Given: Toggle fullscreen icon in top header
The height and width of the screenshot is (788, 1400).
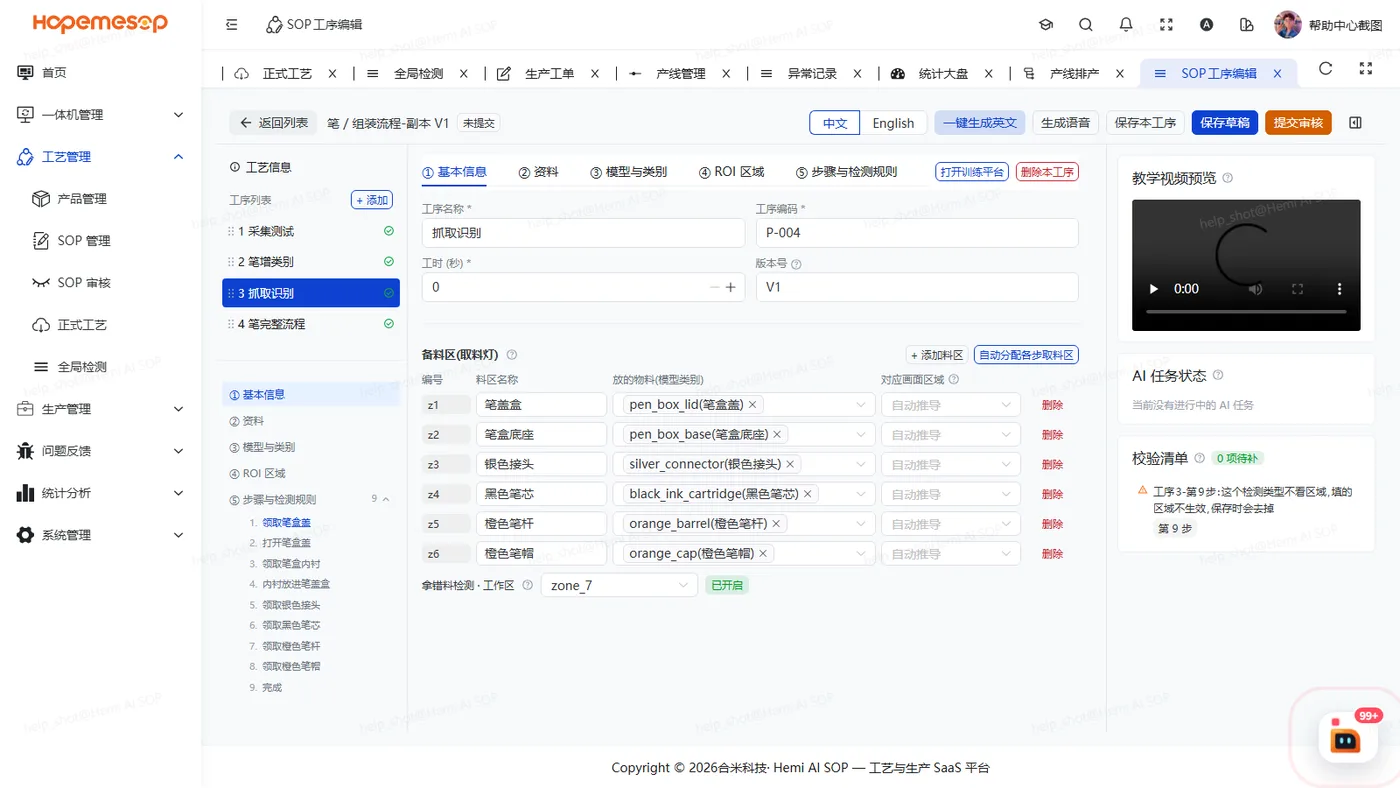Looking at the screenshot, I should 1166,24.
